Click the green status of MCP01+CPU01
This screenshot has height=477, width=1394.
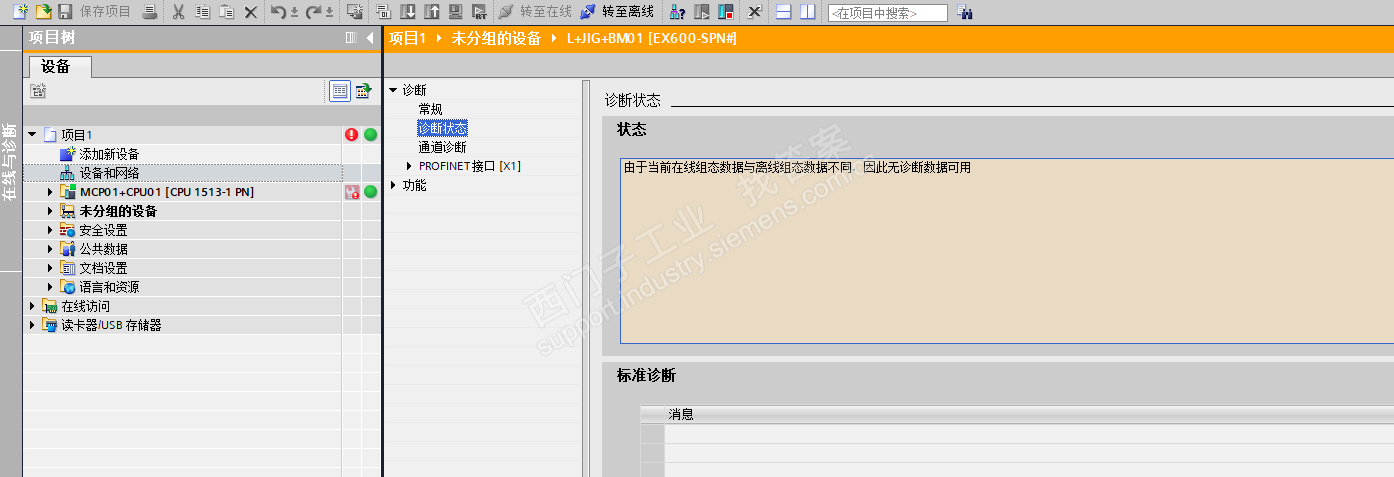pos(370,192)
